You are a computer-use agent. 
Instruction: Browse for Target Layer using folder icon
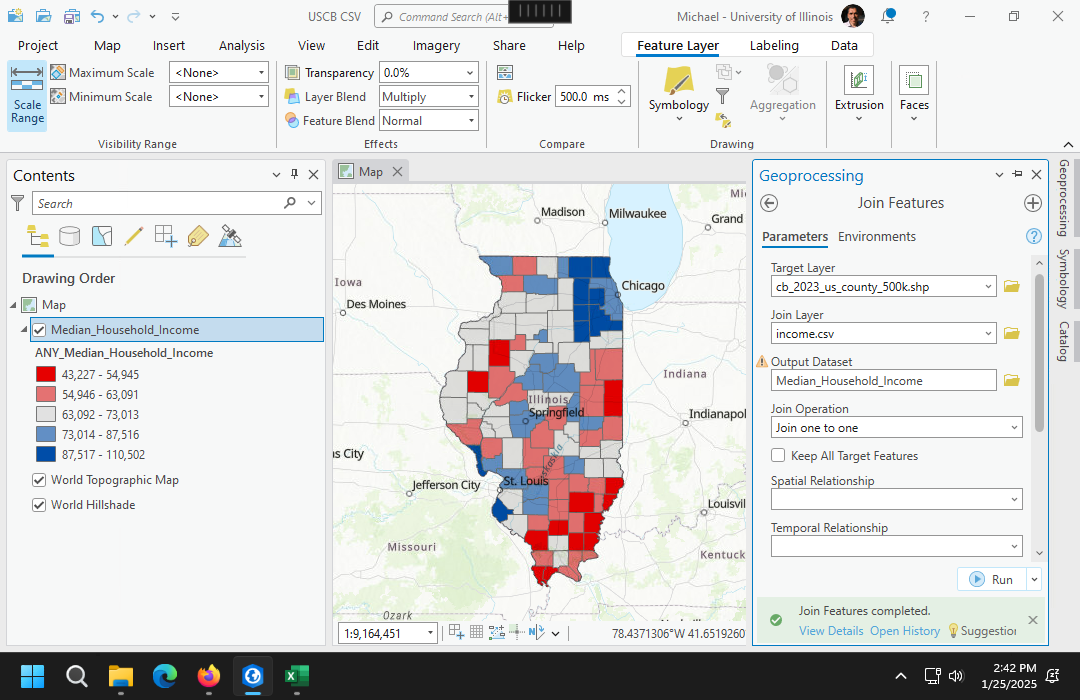(x=1012, y=287)
